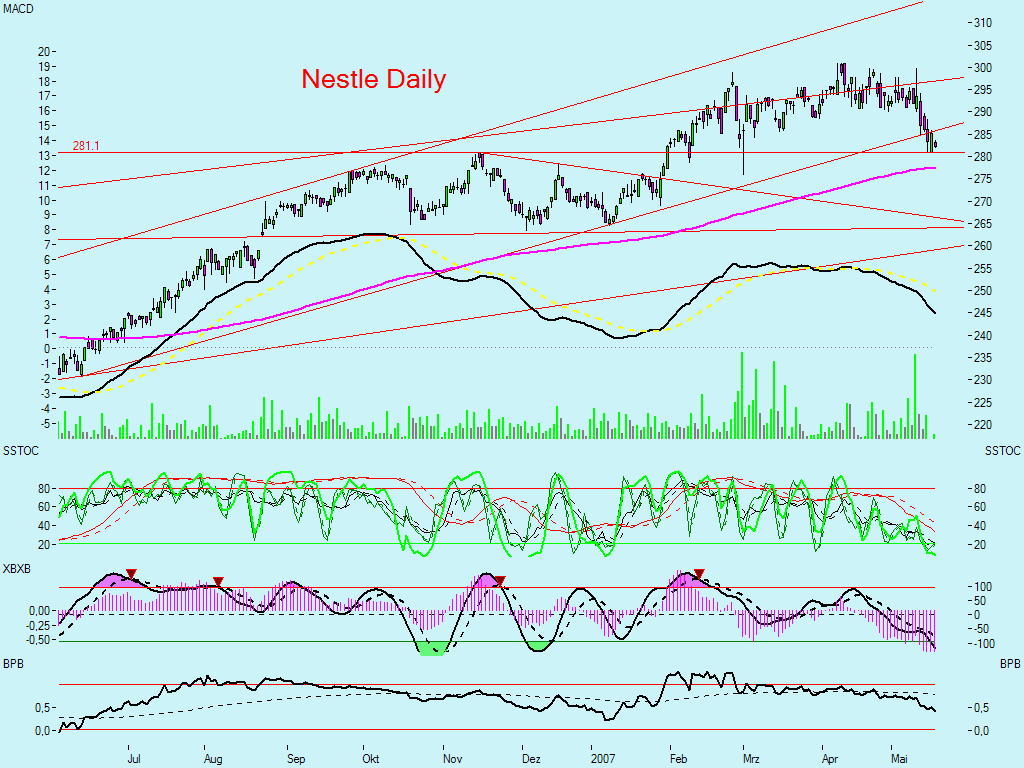Click the SSTOC label on the right side
The height and width of the screenshot is (768, 1024).
coord(1003,451)
